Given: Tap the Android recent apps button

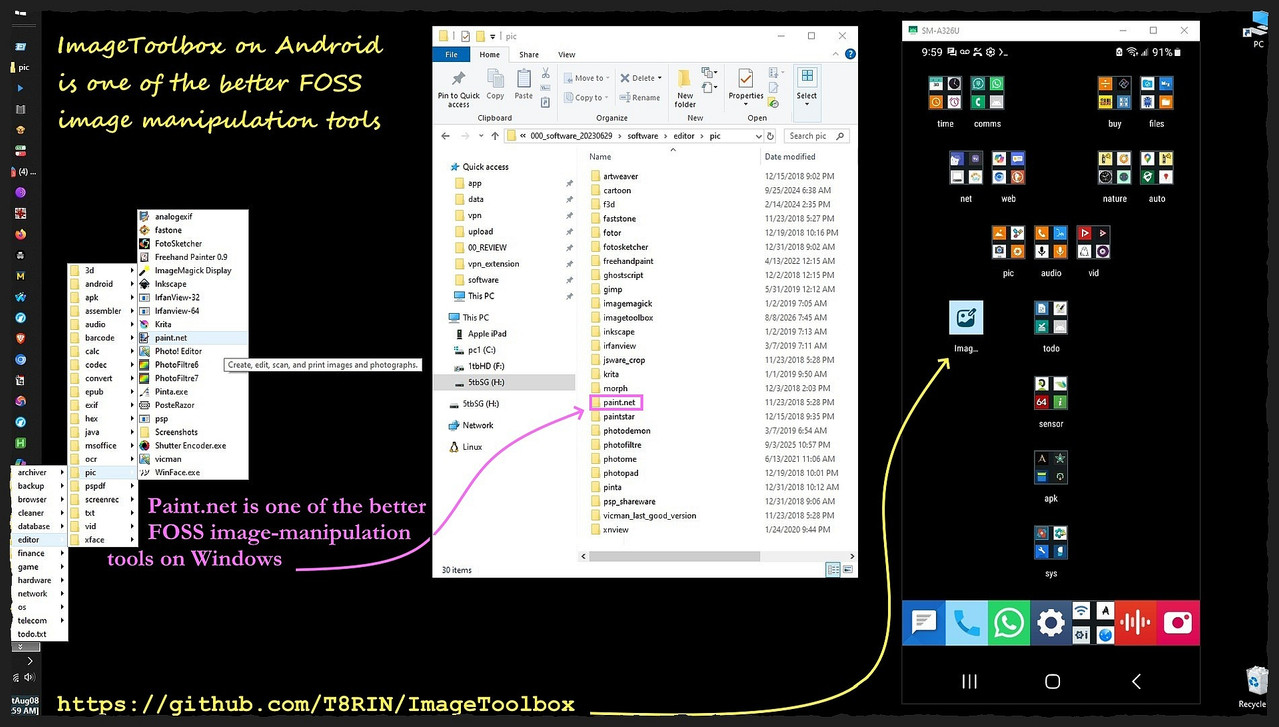Looking at the screenshot, I should click(969, 681).
